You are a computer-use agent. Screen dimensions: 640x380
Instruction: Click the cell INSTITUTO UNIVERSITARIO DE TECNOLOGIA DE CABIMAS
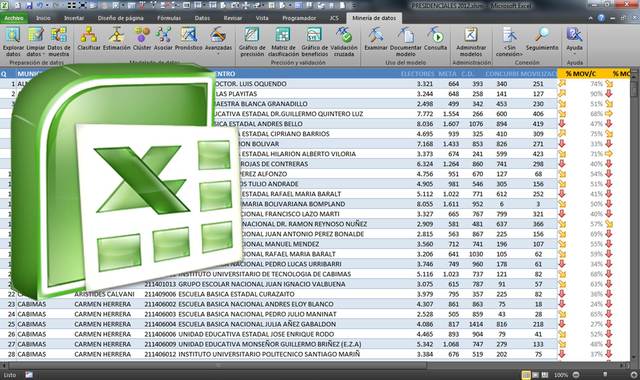[x=264, y=274]
